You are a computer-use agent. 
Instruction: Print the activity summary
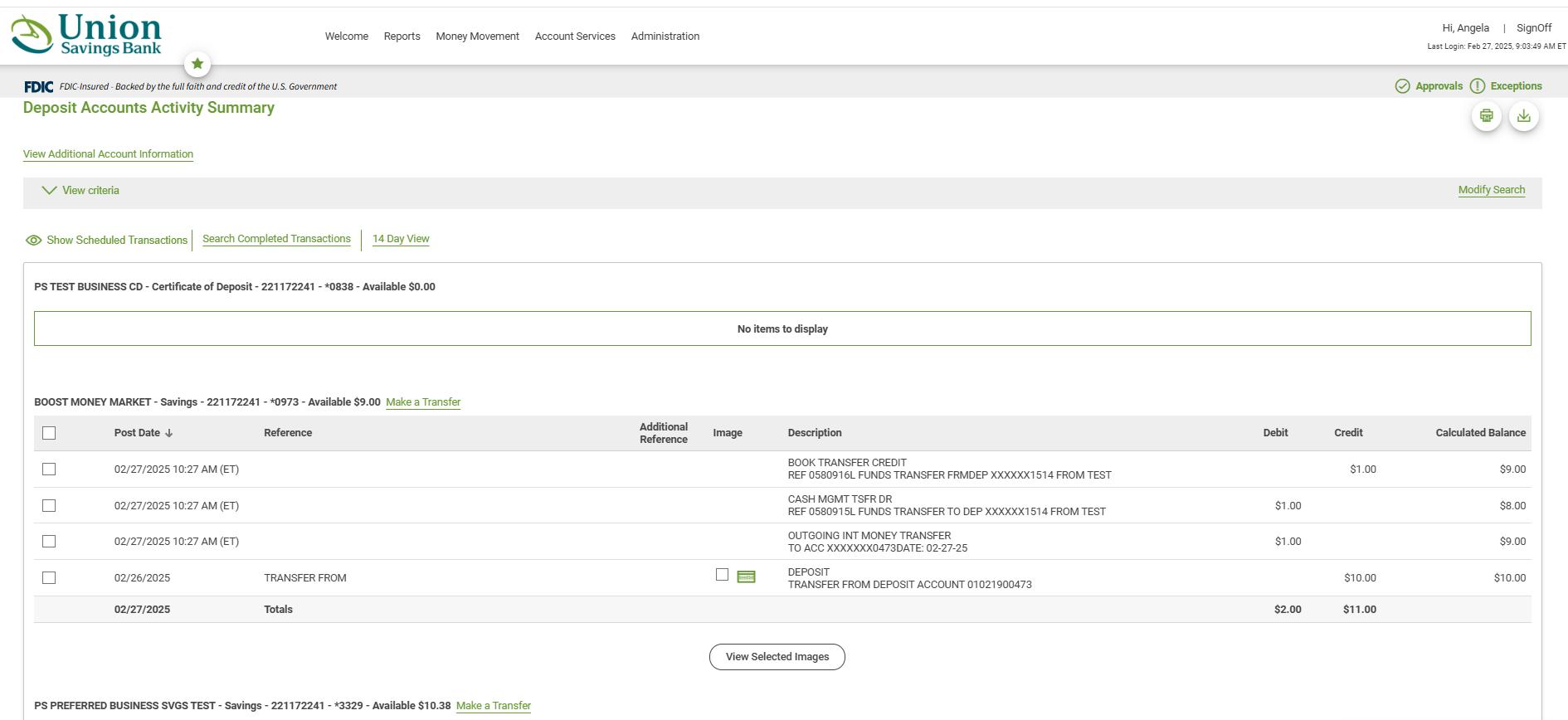click(x=1486, y=116)
